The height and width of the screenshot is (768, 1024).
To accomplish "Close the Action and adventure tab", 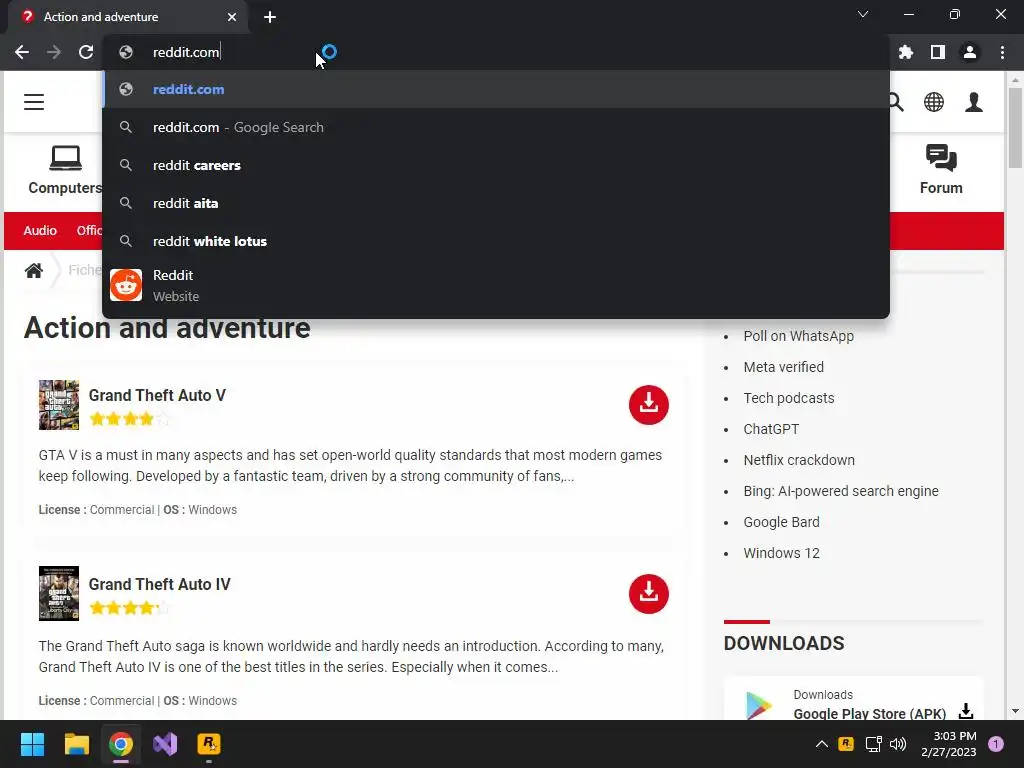I will tap(232, 17).
